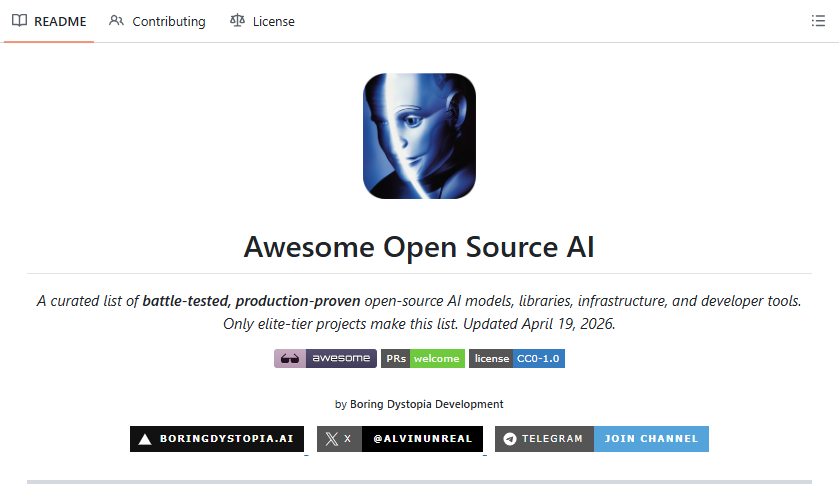The height and width of the screenshot is (494, 839).
Task: Open the X @ALVINUNREAL badge
Action: 400,439
